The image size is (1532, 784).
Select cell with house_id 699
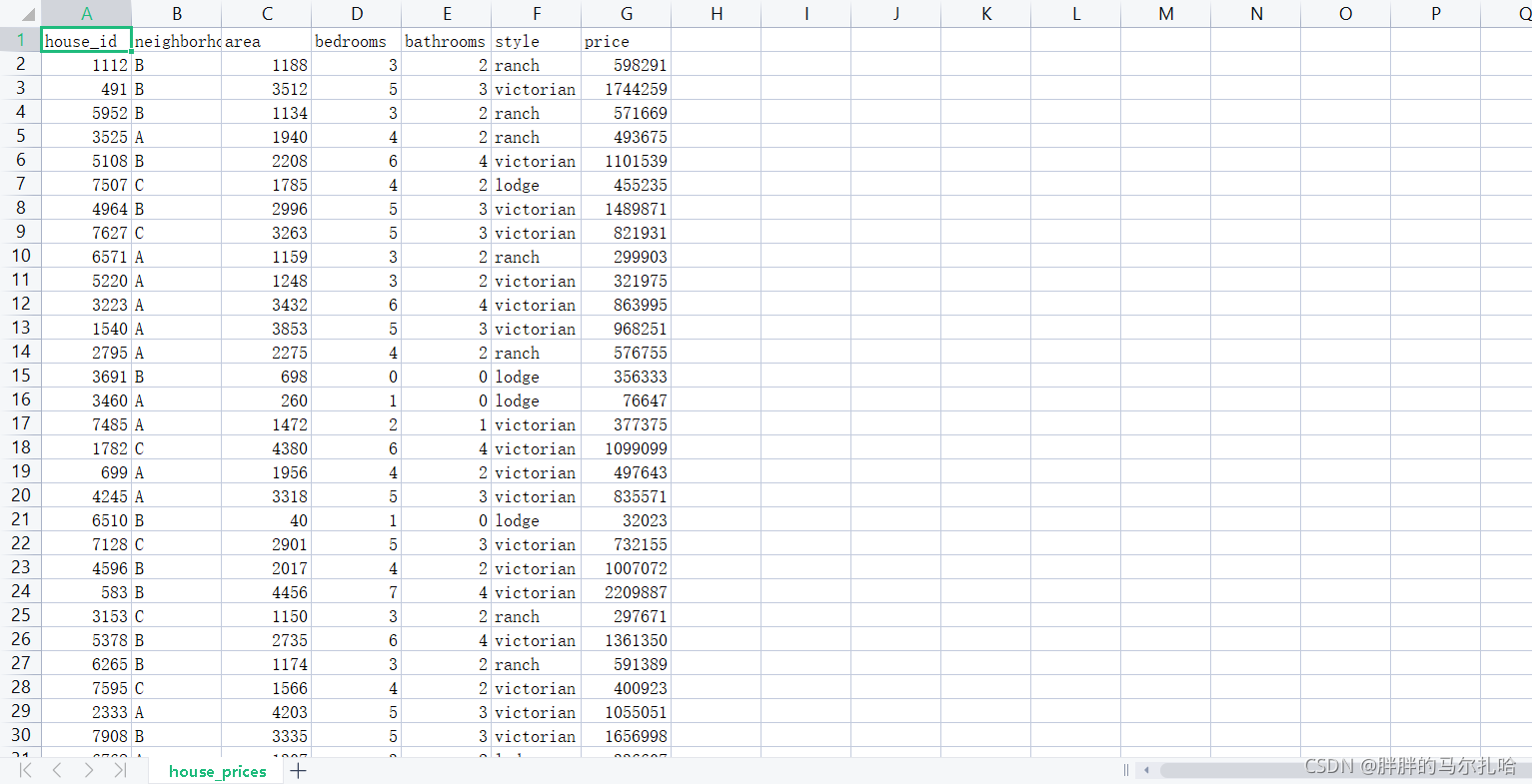(x=87, y=472)
